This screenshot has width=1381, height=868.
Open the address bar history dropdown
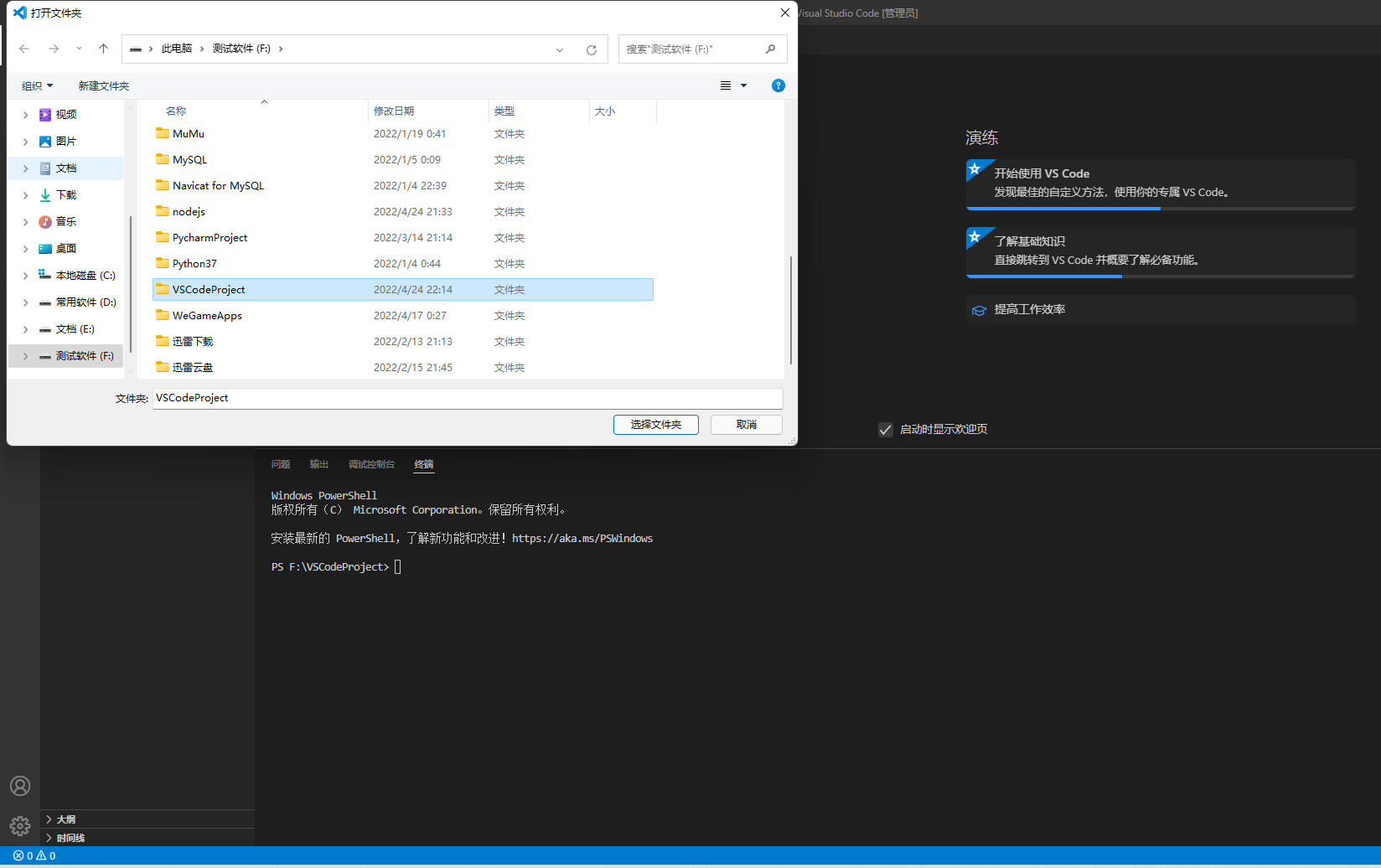[x=560, y=49]
